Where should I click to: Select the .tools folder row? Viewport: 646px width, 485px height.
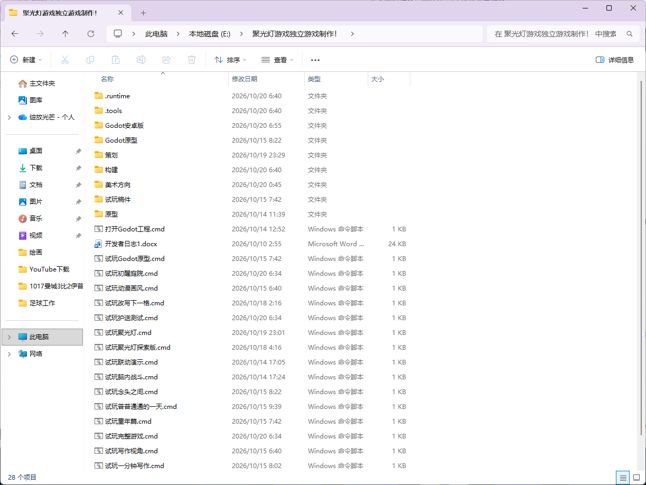pos(252,110)
